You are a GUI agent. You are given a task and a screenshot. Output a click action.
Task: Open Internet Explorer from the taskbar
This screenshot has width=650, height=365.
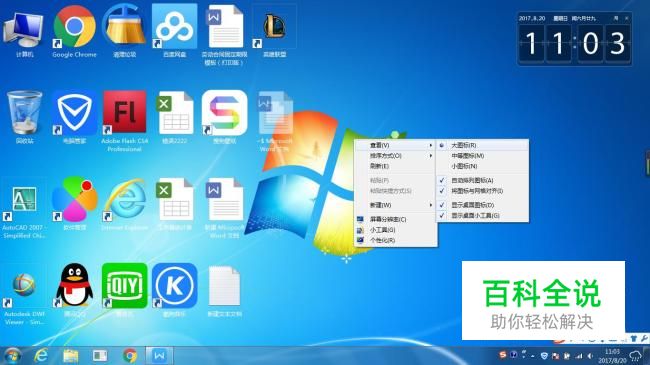[41, 355]
